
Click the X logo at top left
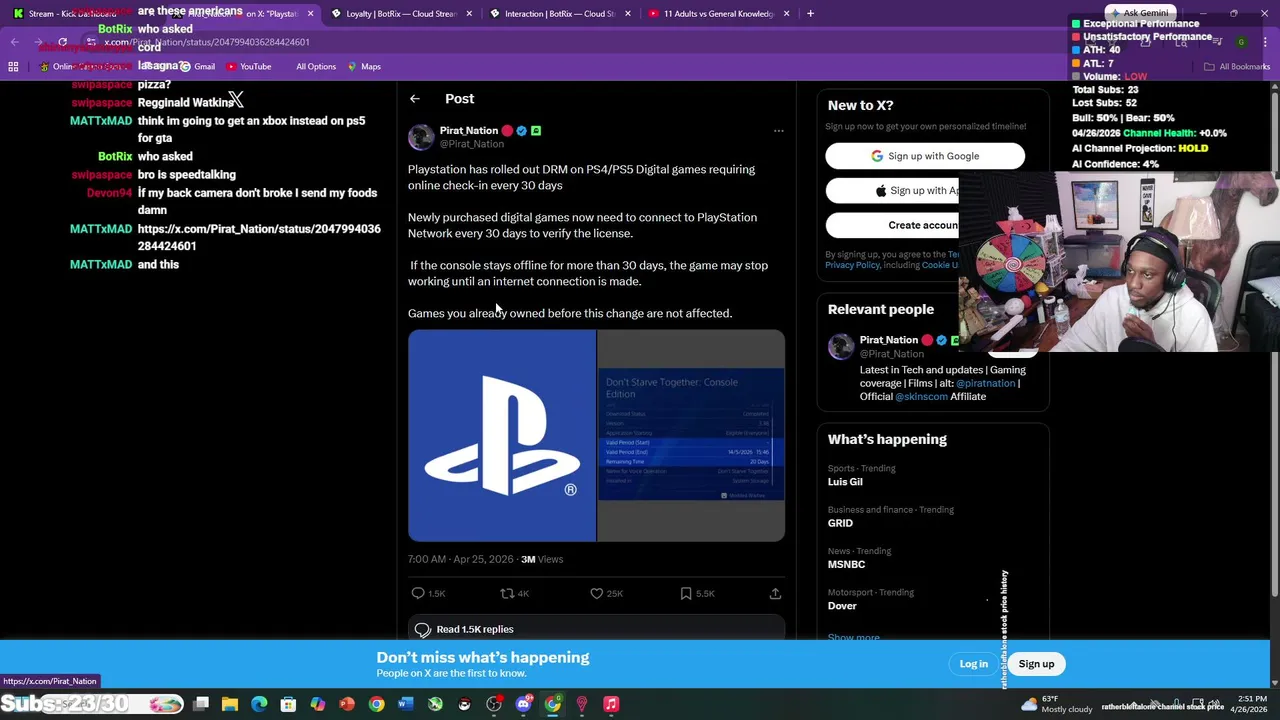click(x=235, y=99)
